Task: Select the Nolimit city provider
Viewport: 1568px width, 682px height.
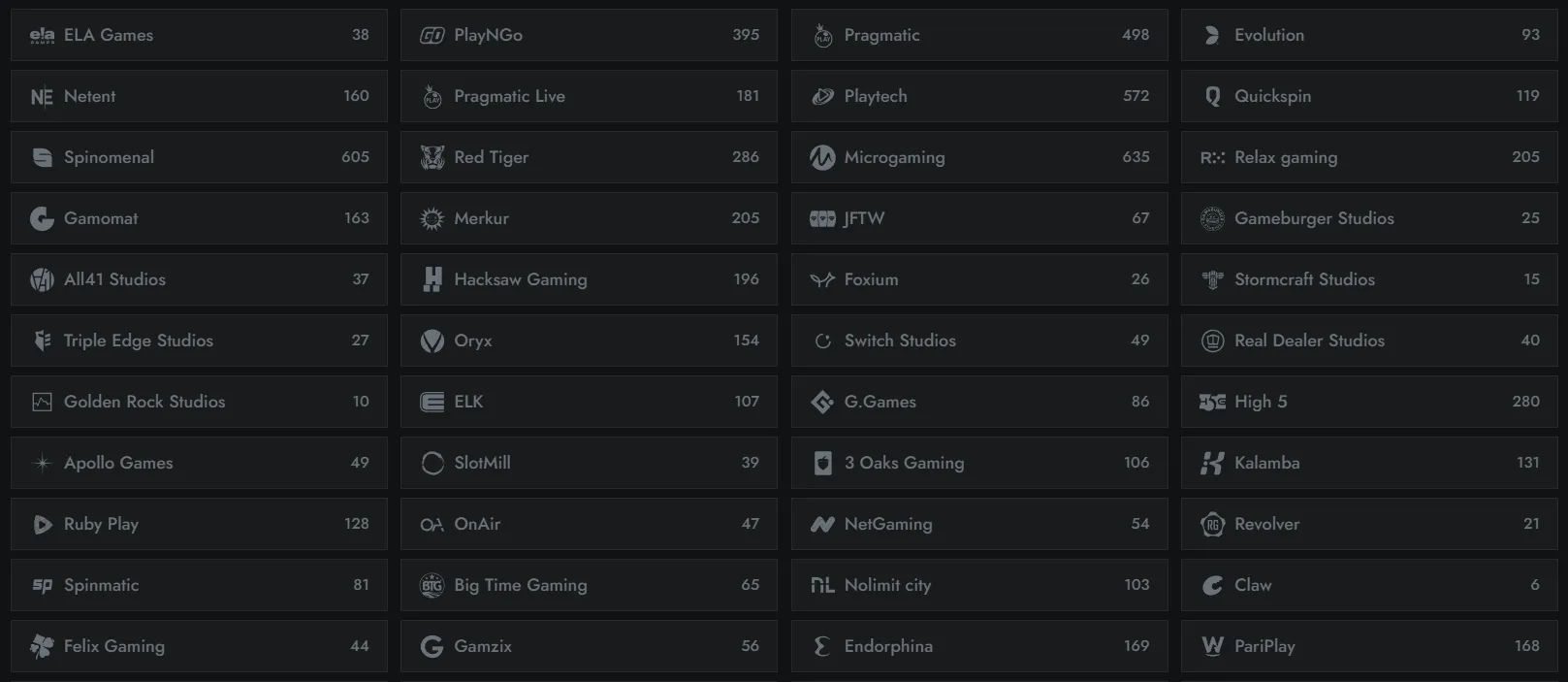Action: [979, 585]
